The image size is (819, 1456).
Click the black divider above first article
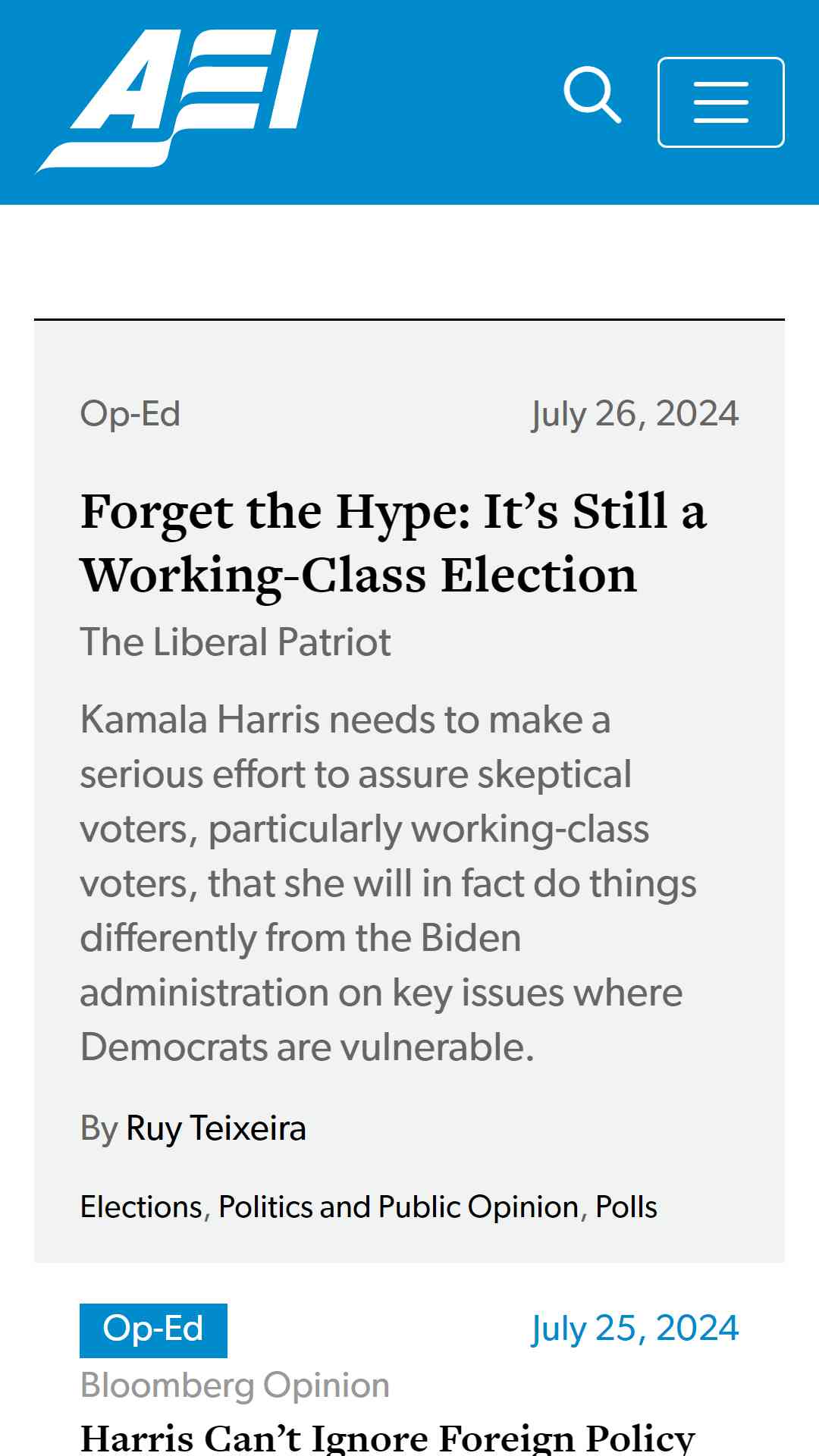tap(409, 319)
